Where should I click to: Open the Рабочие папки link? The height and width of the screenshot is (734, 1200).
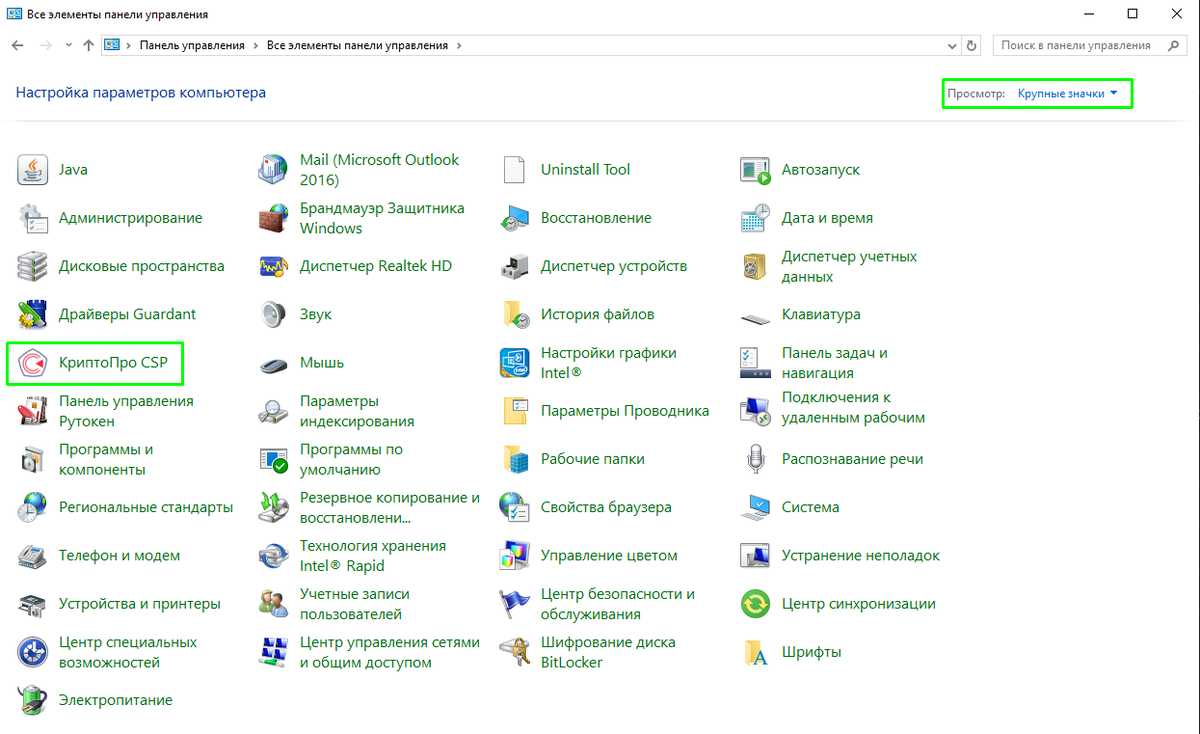coord(593,459)
